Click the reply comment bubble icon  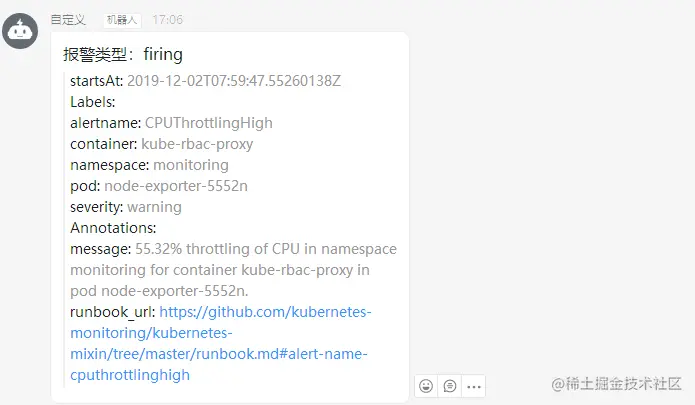pos(450,386)
